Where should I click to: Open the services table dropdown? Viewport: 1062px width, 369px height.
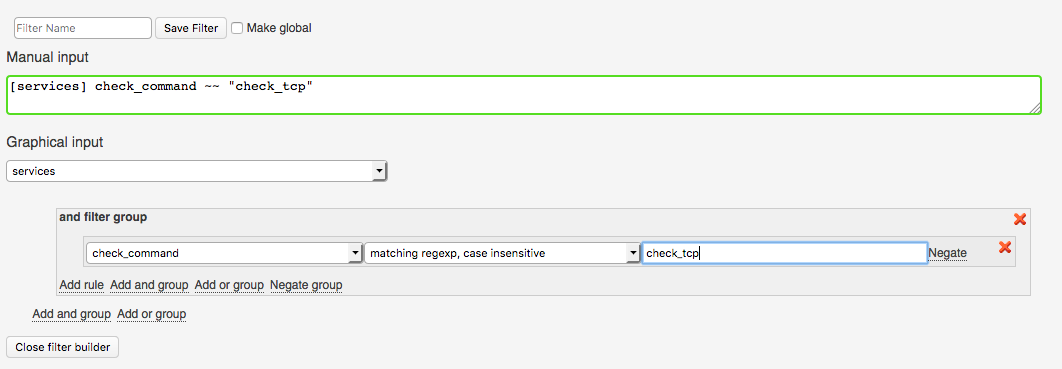pos(196,171)
